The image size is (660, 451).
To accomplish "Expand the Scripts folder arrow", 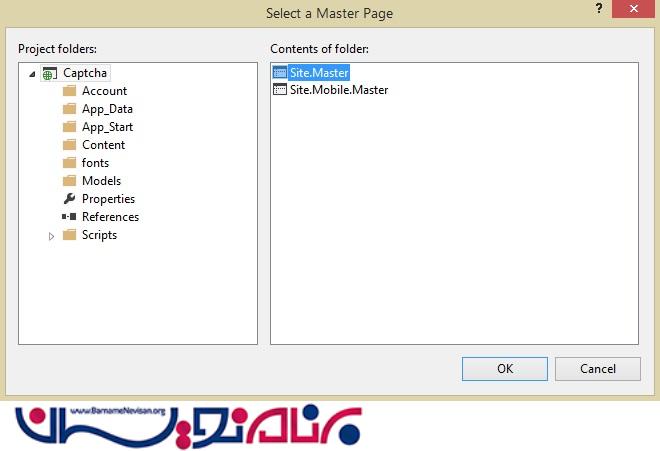I will pyautogui.click(x=52, y=236).
